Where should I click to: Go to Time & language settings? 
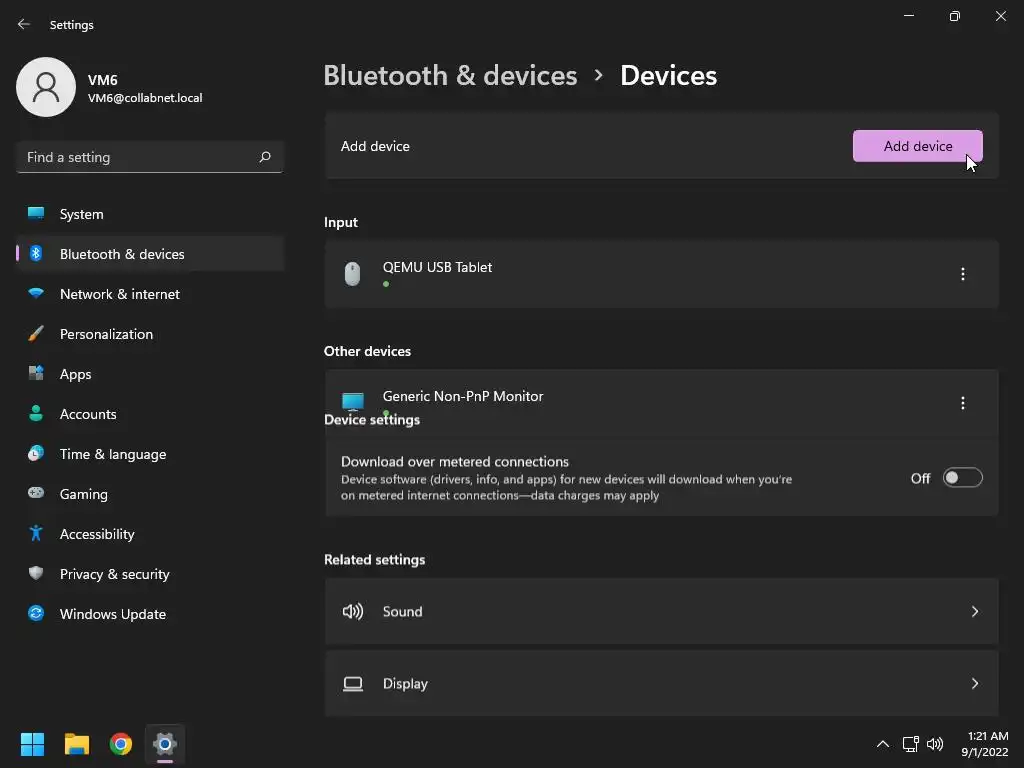[x=113, y=454]
